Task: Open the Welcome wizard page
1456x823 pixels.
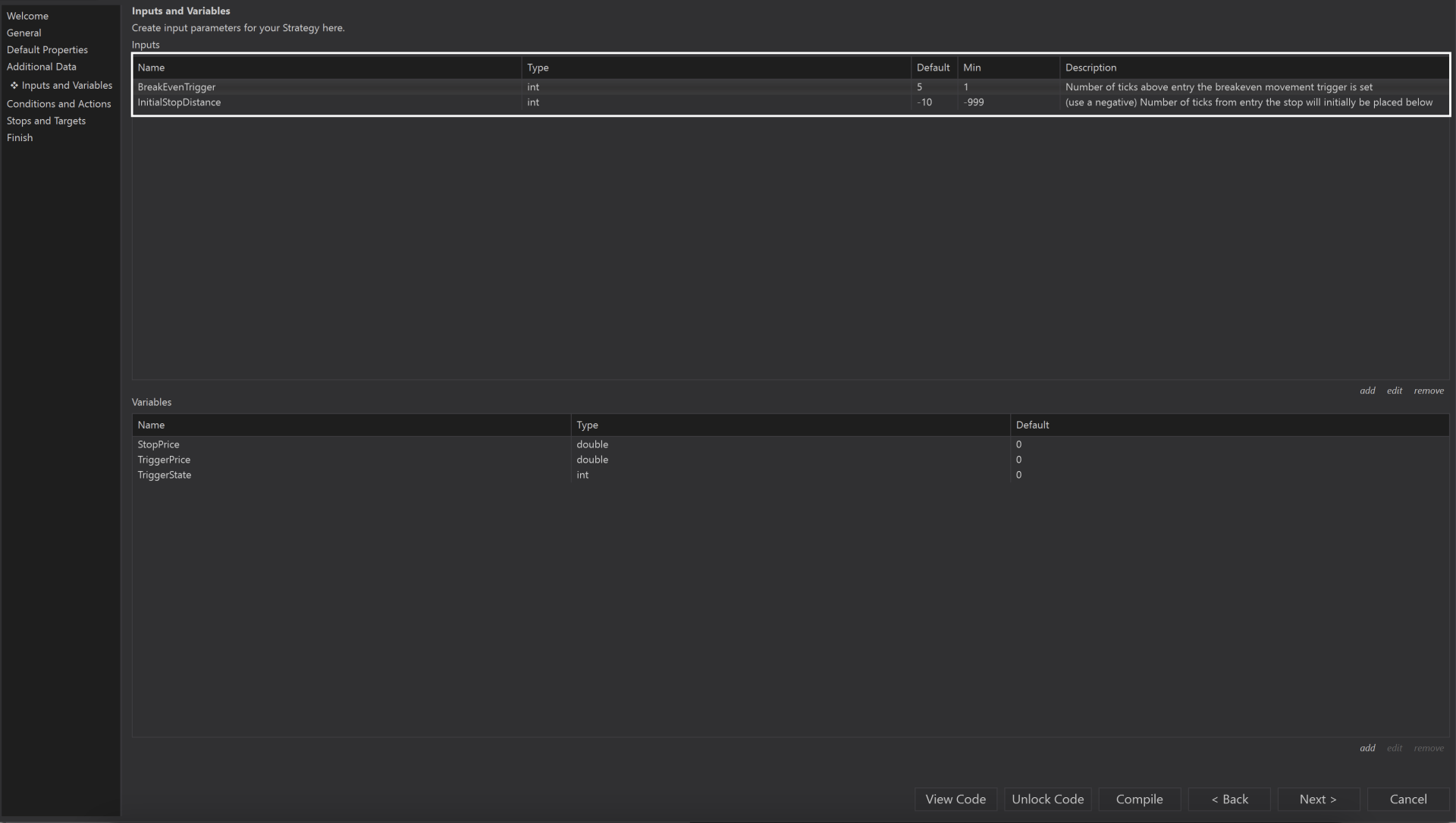Action: pos(27,16)
